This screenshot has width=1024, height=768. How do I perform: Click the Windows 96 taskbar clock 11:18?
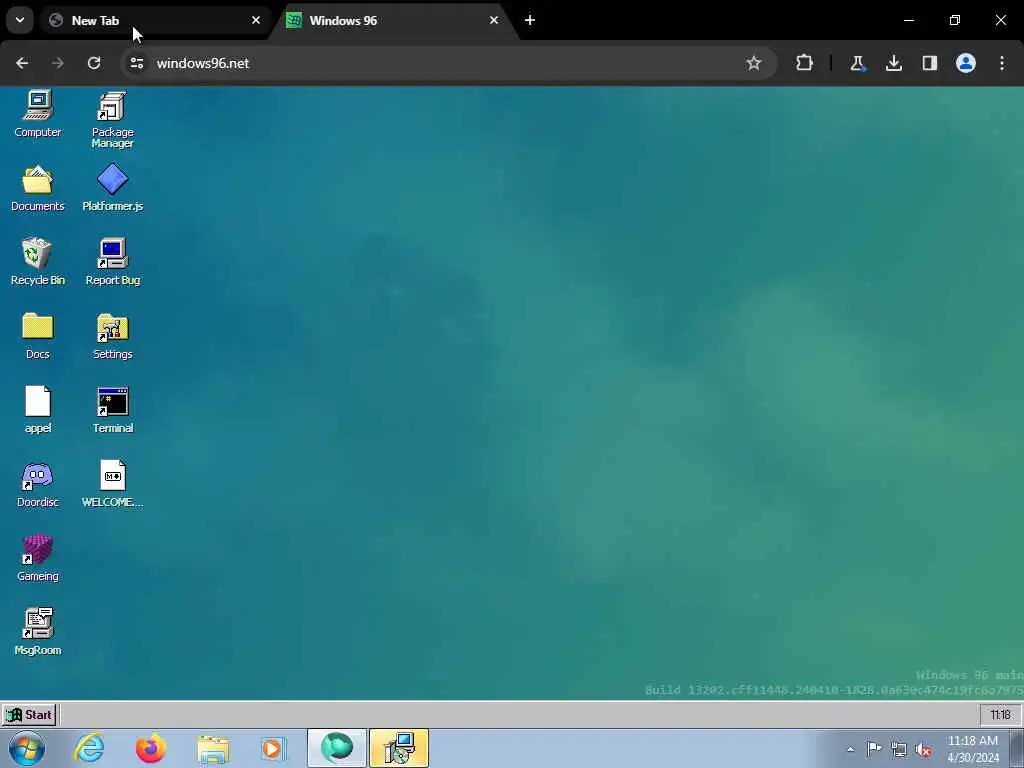(1000, 715)
